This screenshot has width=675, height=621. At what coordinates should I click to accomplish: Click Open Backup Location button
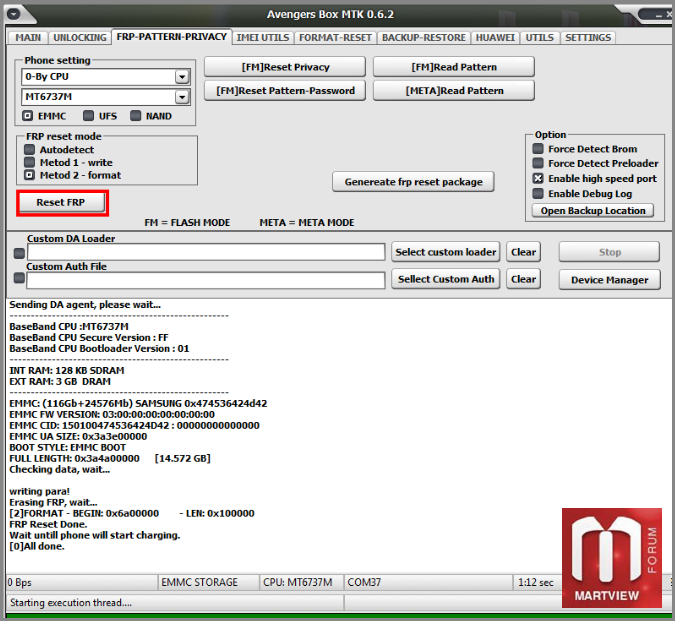pos(593,210)
